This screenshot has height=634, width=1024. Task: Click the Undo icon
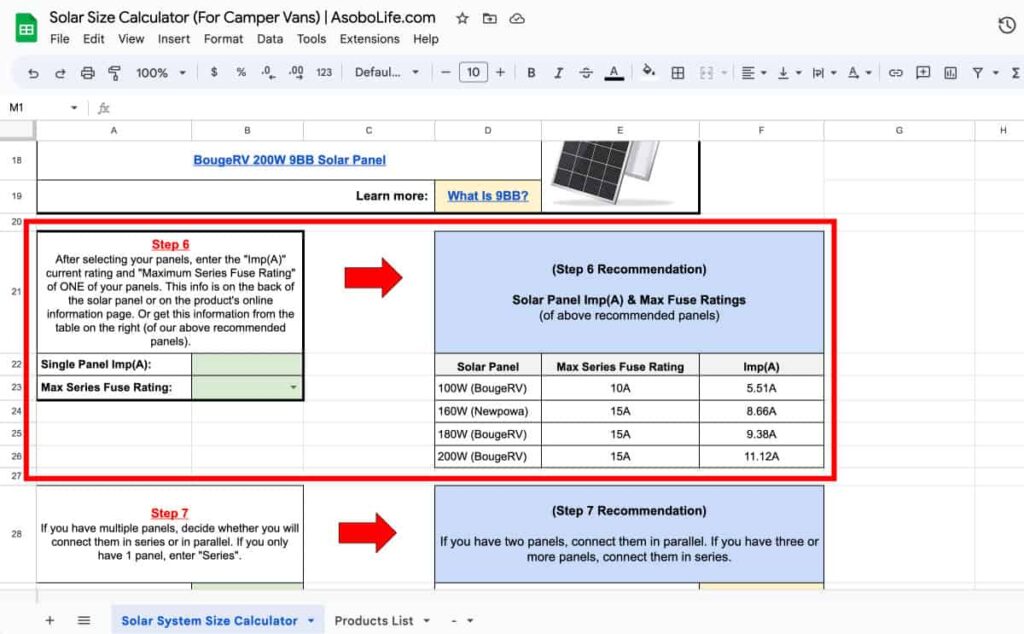[x=33, y=73]
